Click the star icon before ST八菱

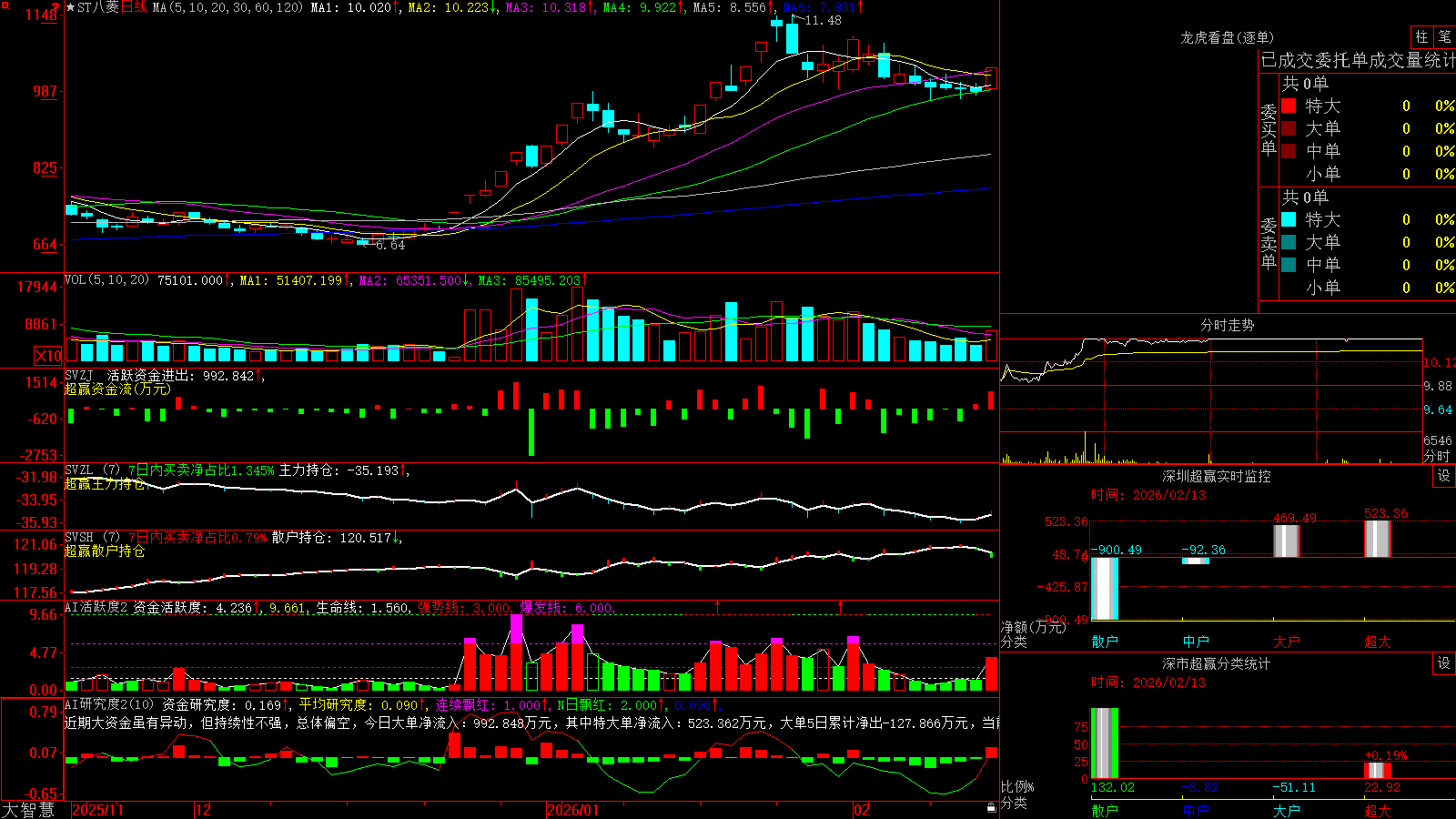71,7
